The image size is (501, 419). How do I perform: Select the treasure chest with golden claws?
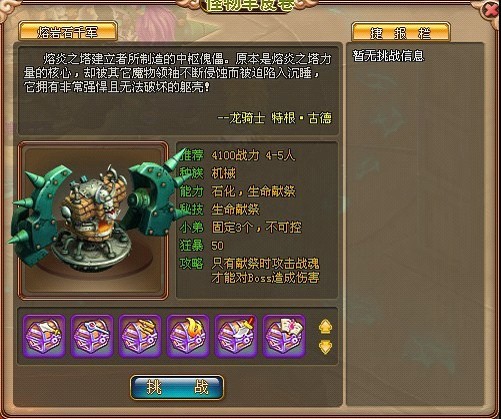point(140,336)
